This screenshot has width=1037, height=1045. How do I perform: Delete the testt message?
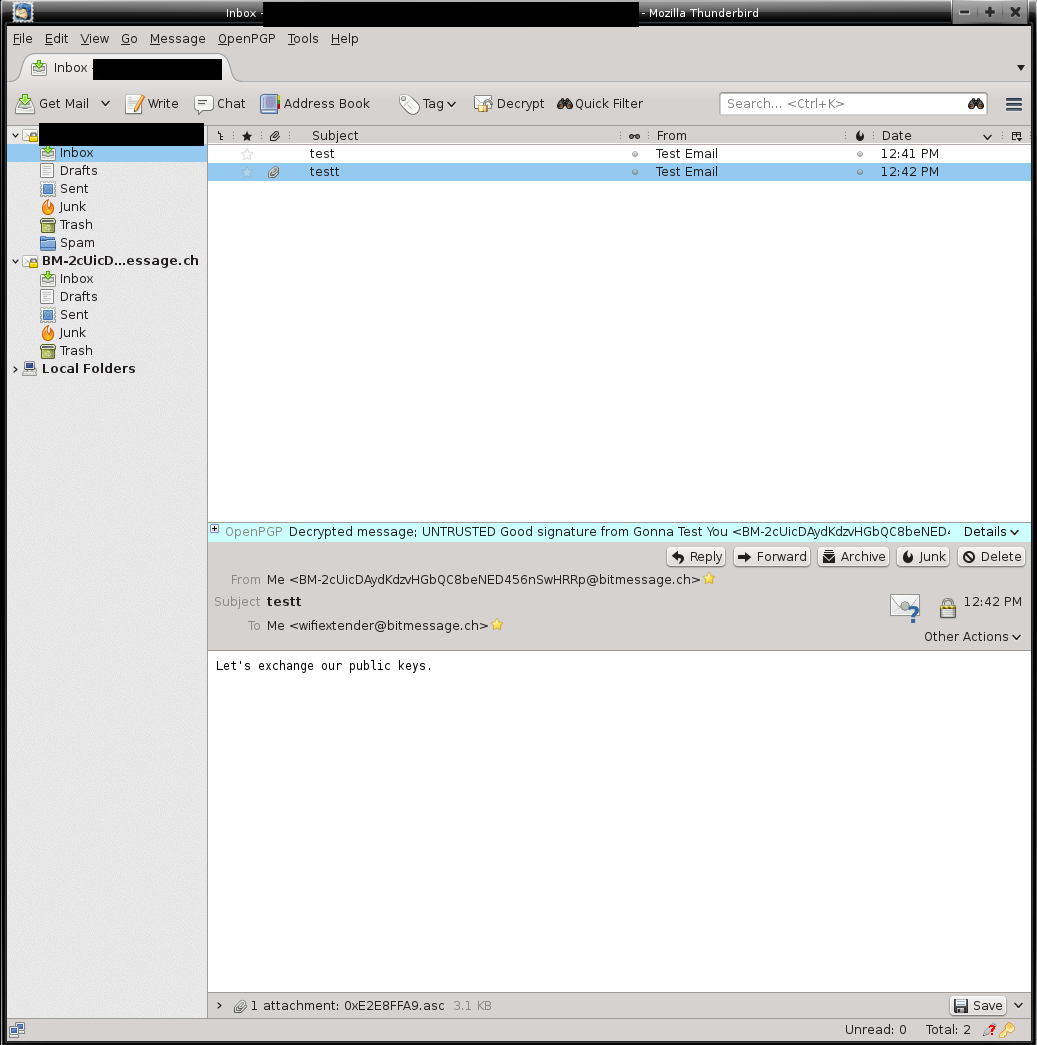pos(992,556)
